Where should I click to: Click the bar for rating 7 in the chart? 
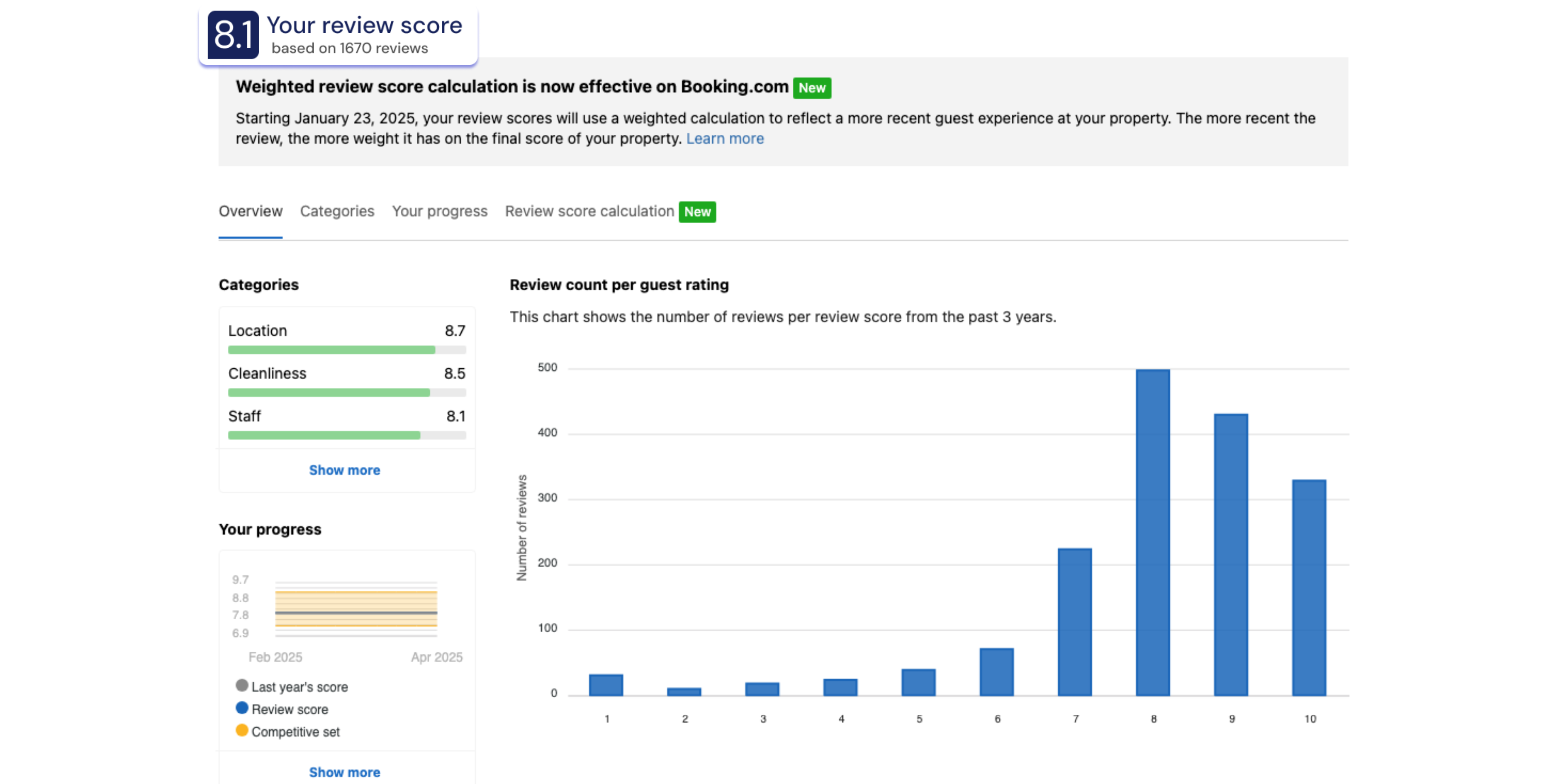(1075, 622)
